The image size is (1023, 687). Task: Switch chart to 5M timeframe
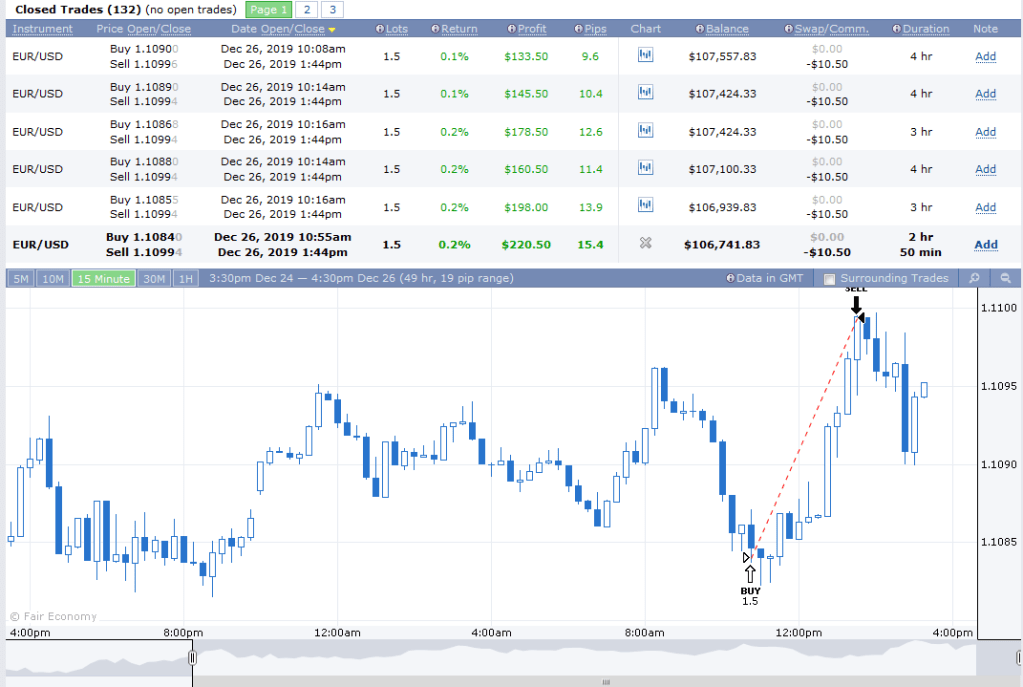20,279
